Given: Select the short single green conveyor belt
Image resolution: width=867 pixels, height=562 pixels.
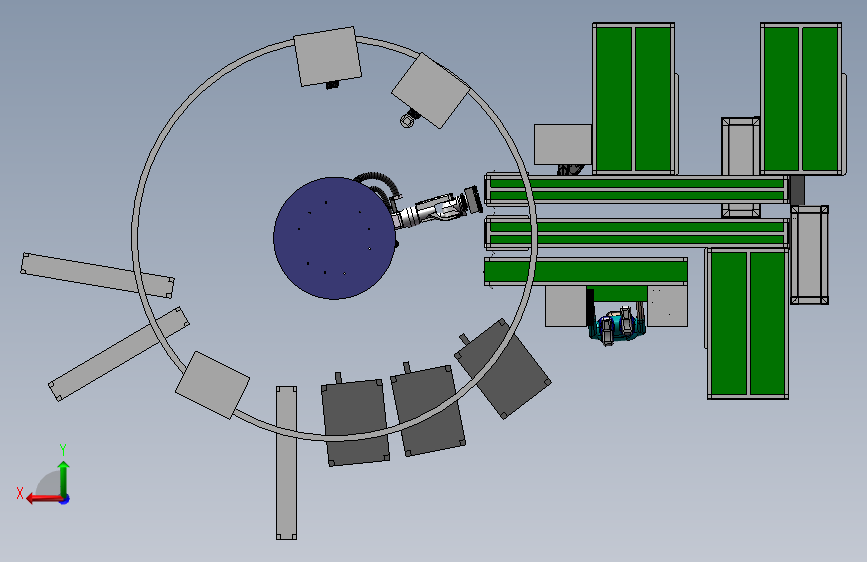Looking at the screenshot, I should [586, 272].
